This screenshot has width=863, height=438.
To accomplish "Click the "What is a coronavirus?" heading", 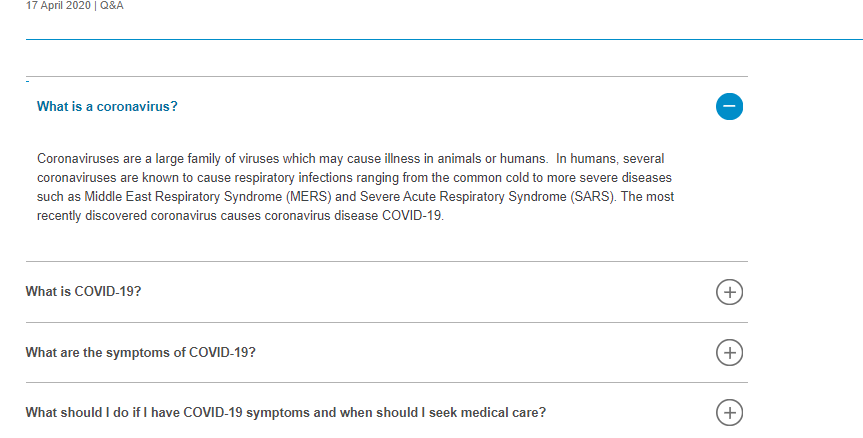I will click(x=107, y=106).
